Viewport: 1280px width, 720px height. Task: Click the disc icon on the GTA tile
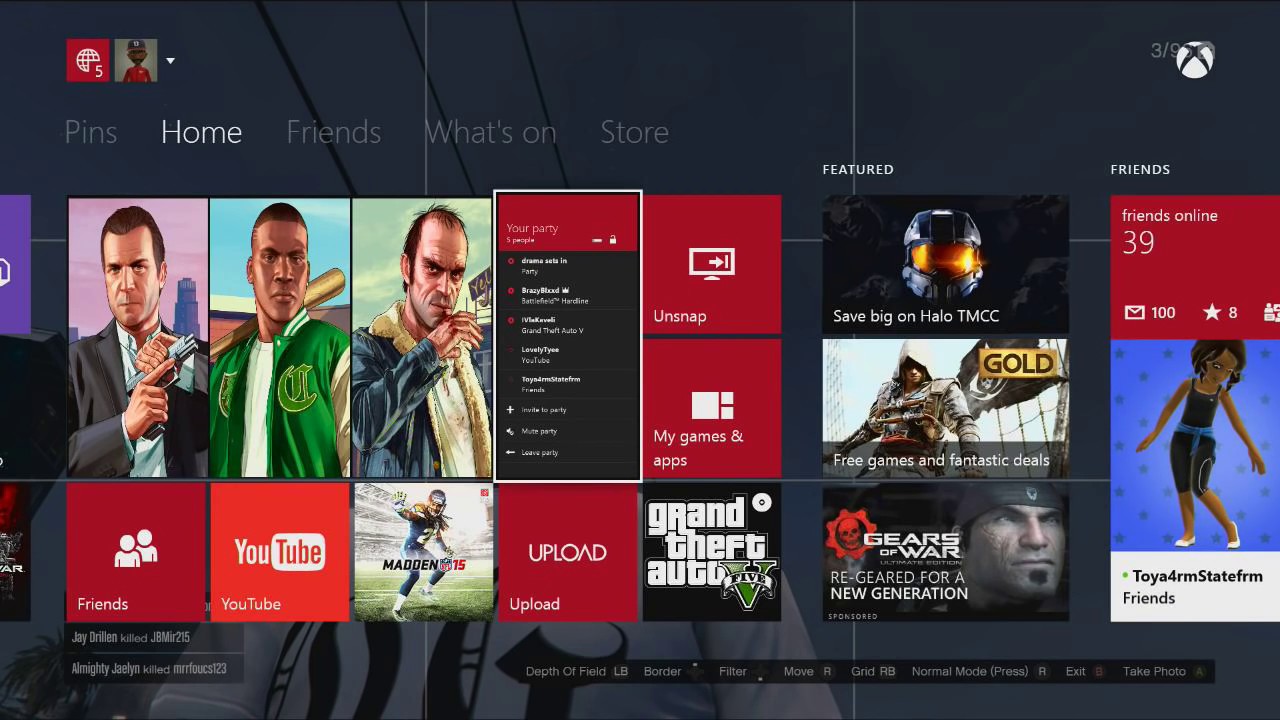click(x=762, y=502)
